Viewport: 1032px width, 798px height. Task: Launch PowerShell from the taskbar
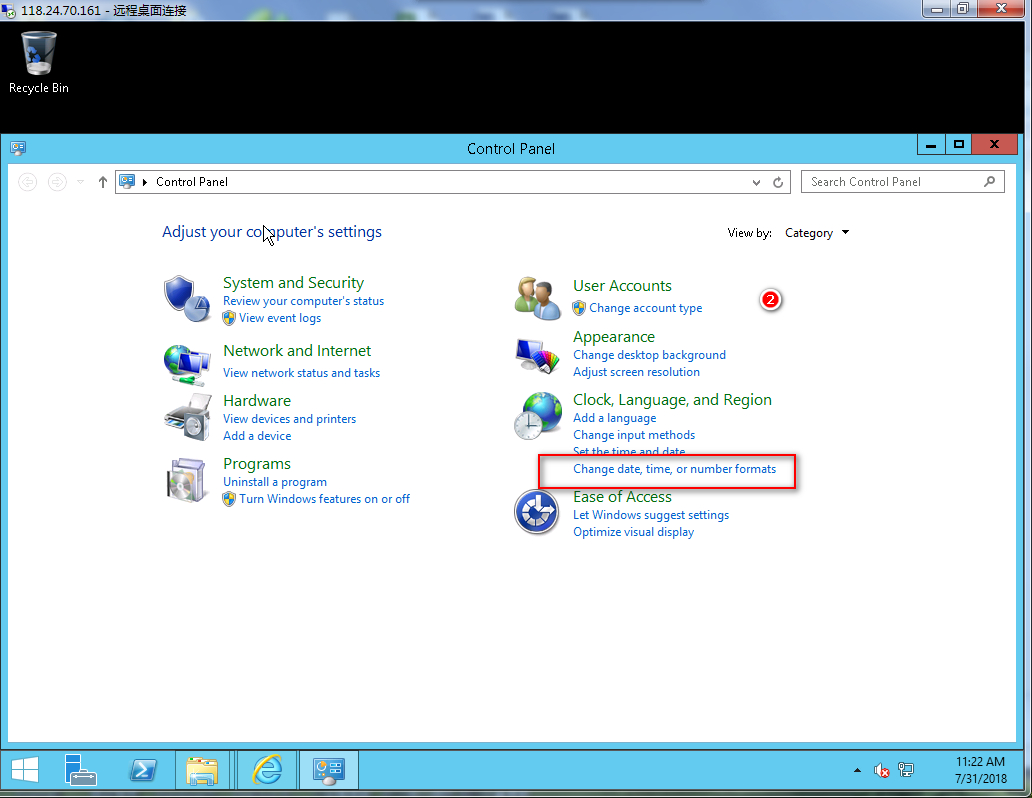click(143, 770)
